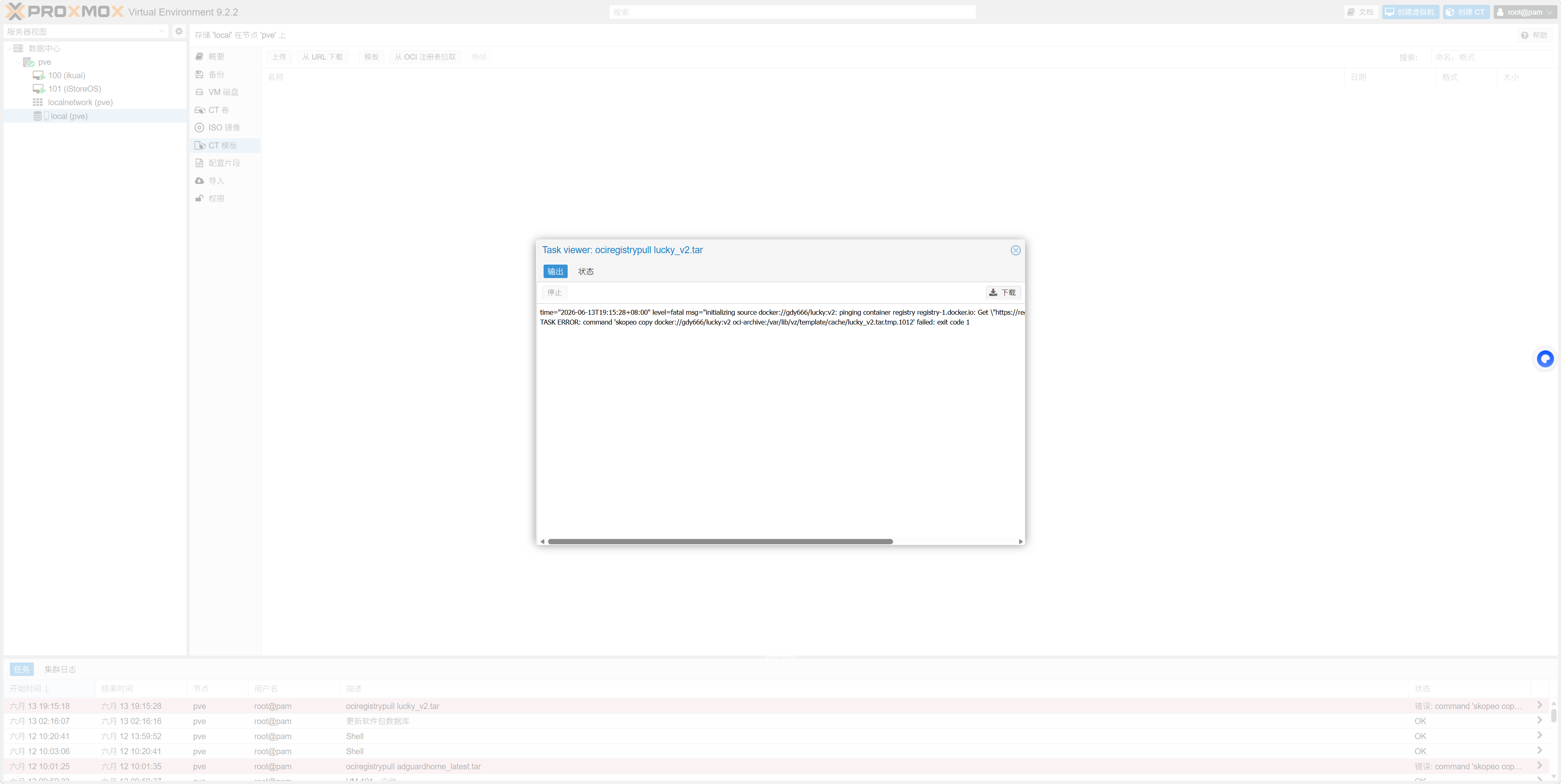This screenshot has width=1561, height=784.
Task: Switch to the 集群日志 cluster log tab
Action: (60, 669)
